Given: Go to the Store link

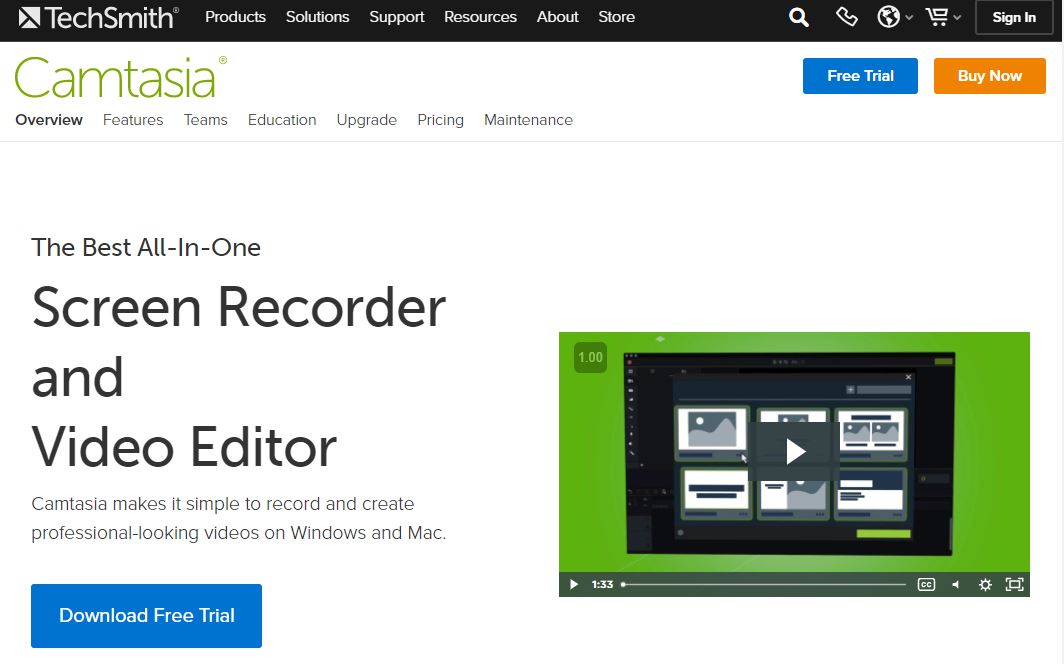Looking at the screenshot, I should pos(616,17).
